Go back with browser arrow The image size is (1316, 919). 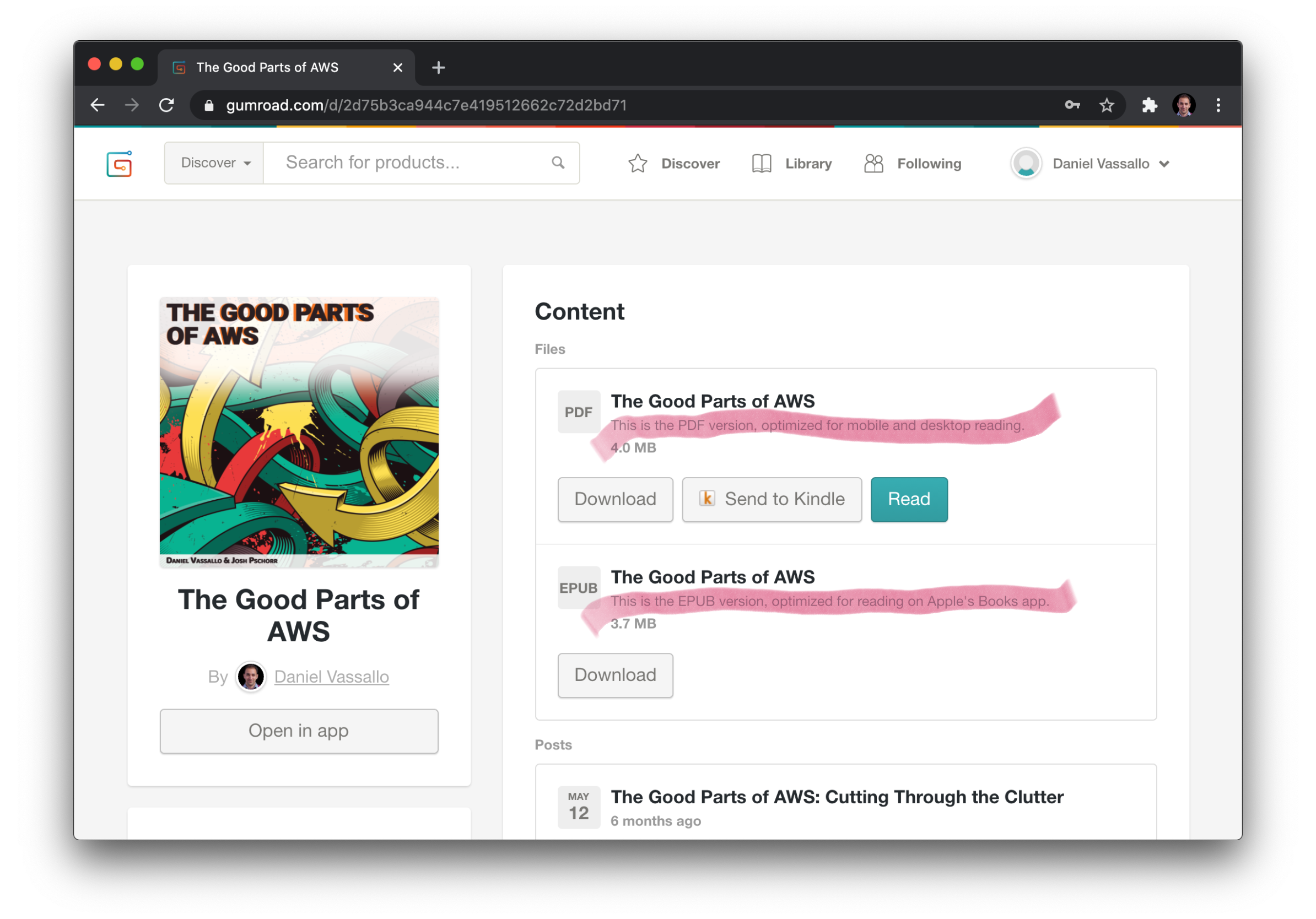(x=98, y=105)
